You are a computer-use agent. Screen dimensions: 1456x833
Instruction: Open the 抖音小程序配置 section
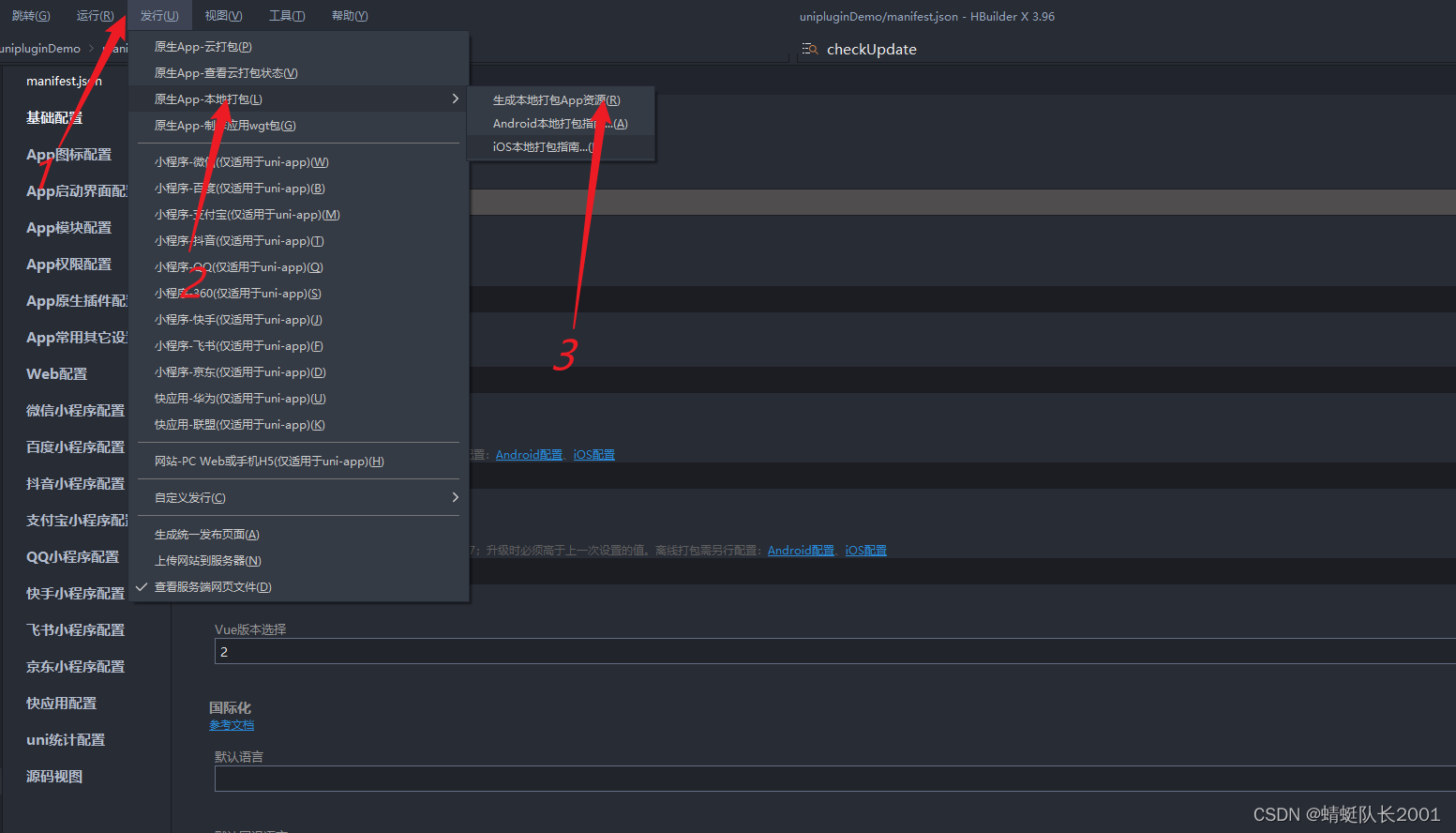pyautogui.click(x=75, y=484)
